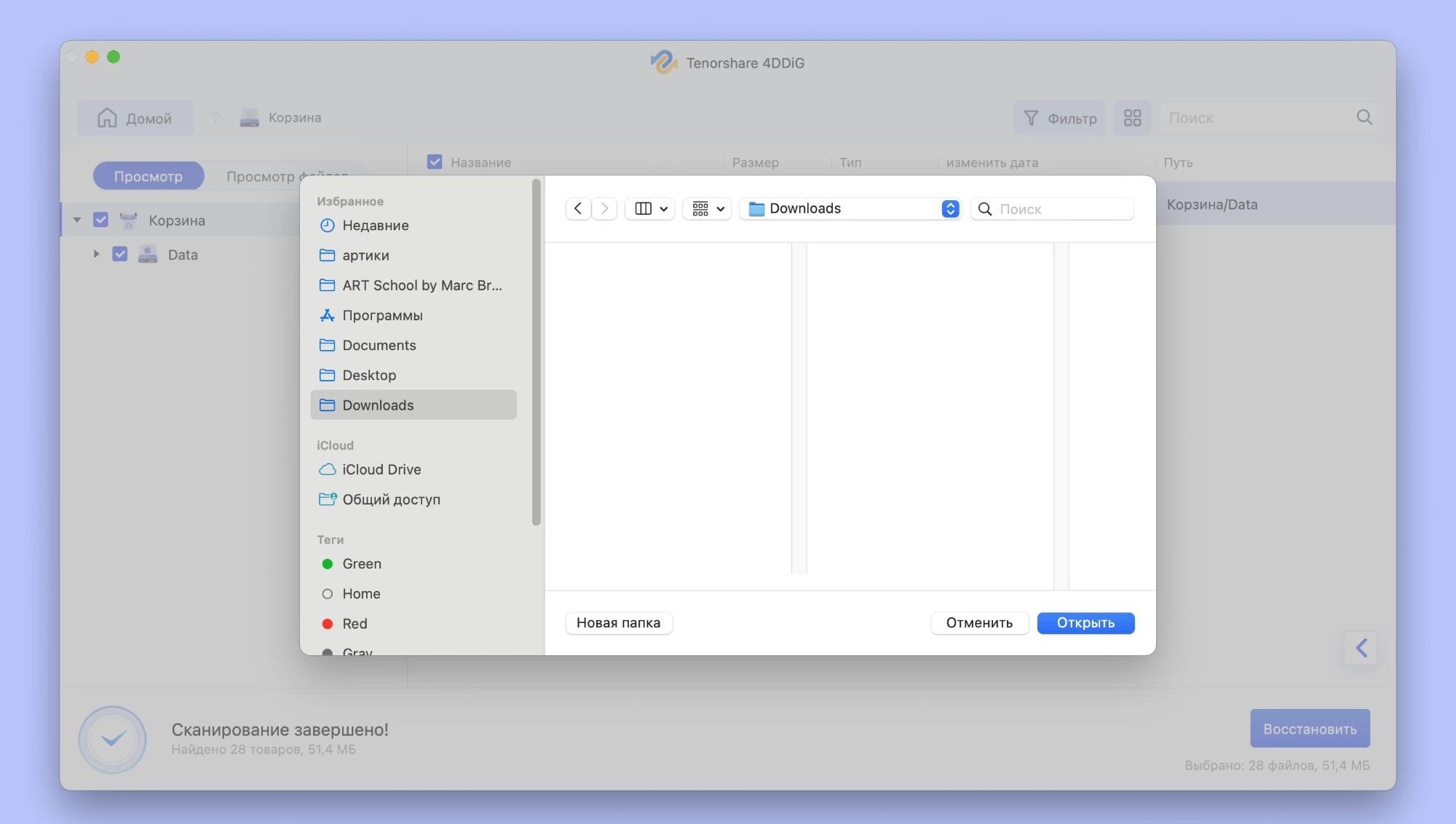Toggle the Название select-all checkbox

435,162
